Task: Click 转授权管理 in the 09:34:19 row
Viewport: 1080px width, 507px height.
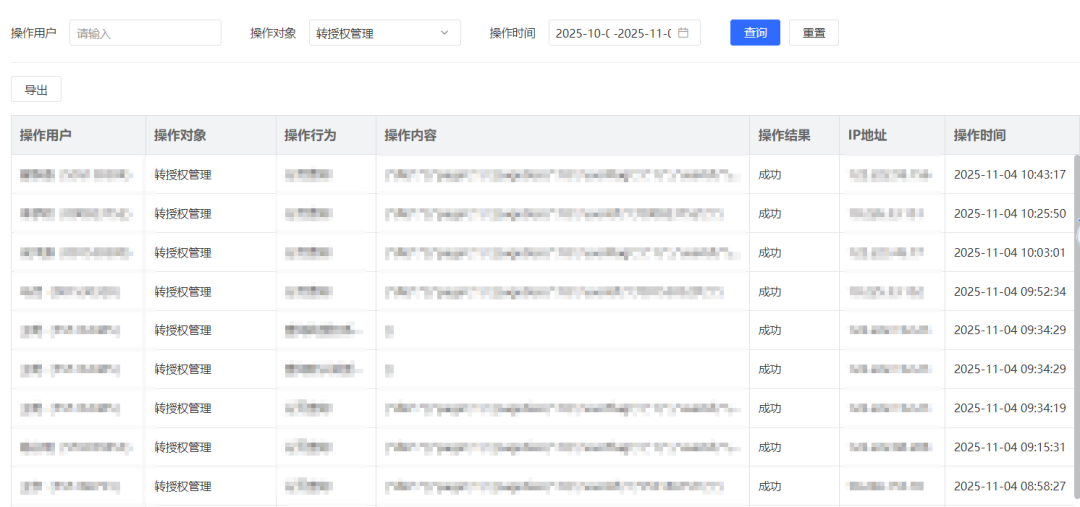Action: coord(183,408)
